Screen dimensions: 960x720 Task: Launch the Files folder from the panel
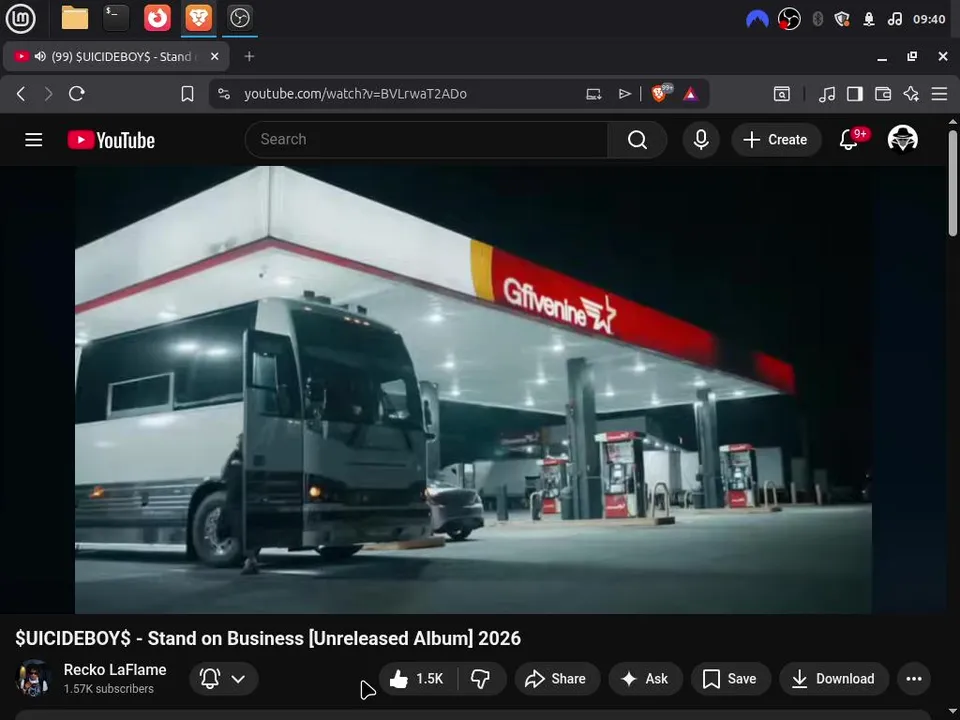pyautogui.click(x=75, y=18)
